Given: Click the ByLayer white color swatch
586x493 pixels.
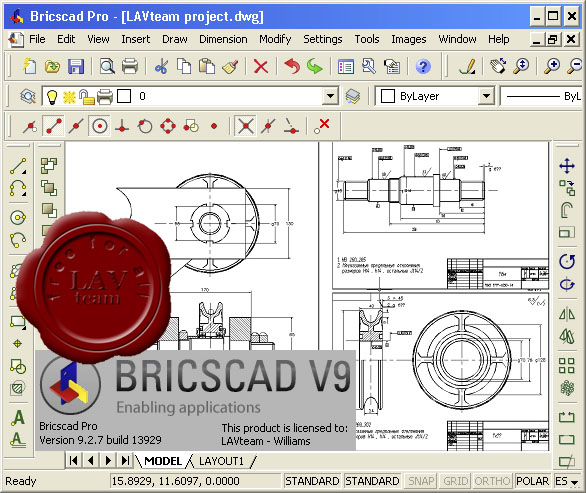Looking at the screenshot, I should 388,96.
